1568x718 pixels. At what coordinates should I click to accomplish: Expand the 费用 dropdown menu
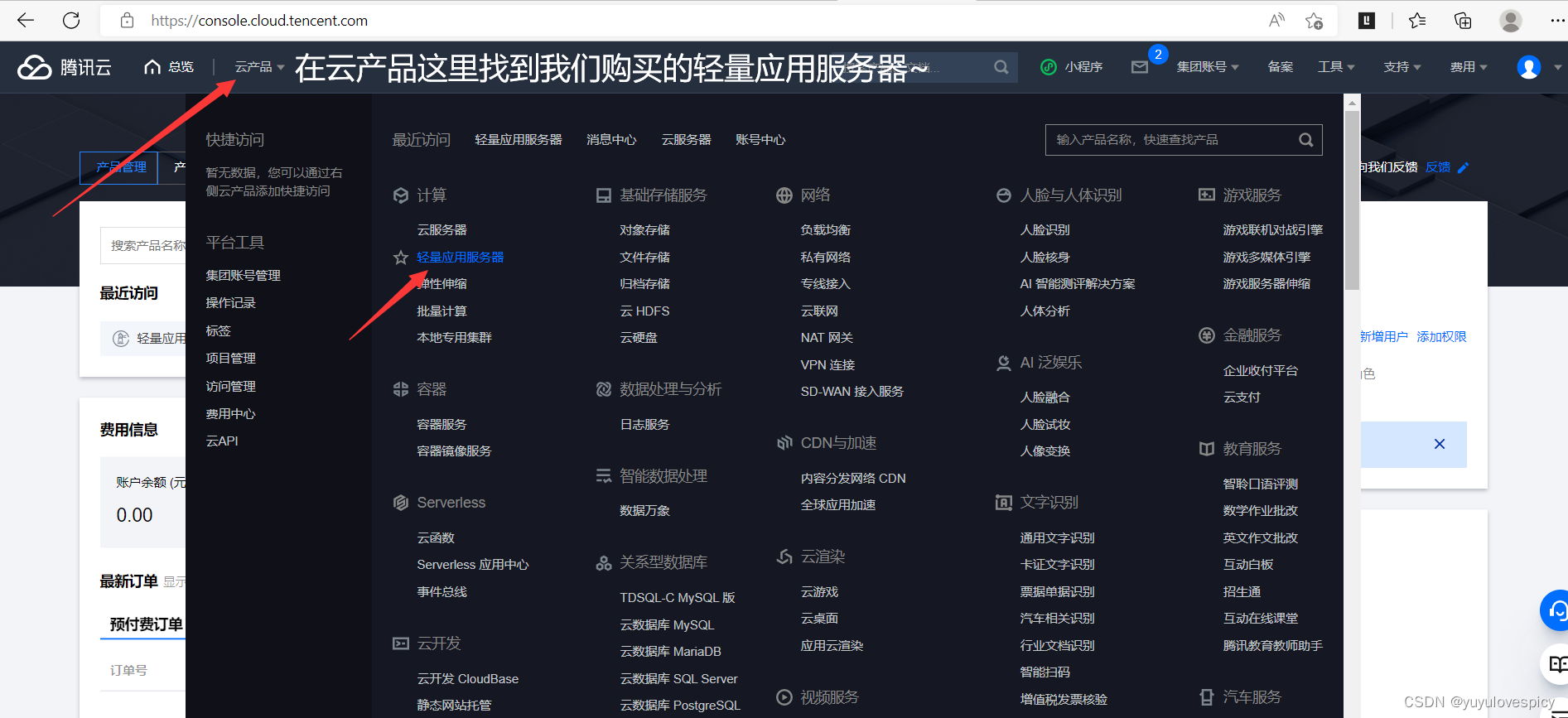point(1469,67)
